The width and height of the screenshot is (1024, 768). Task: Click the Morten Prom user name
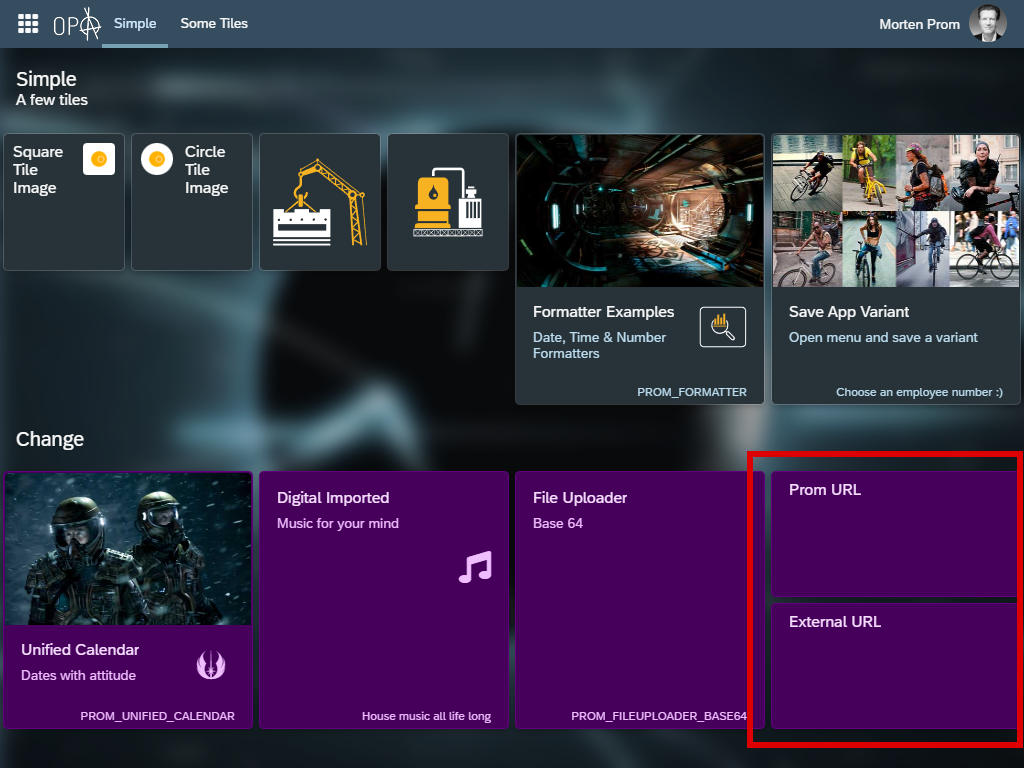(x=919, y=24)
